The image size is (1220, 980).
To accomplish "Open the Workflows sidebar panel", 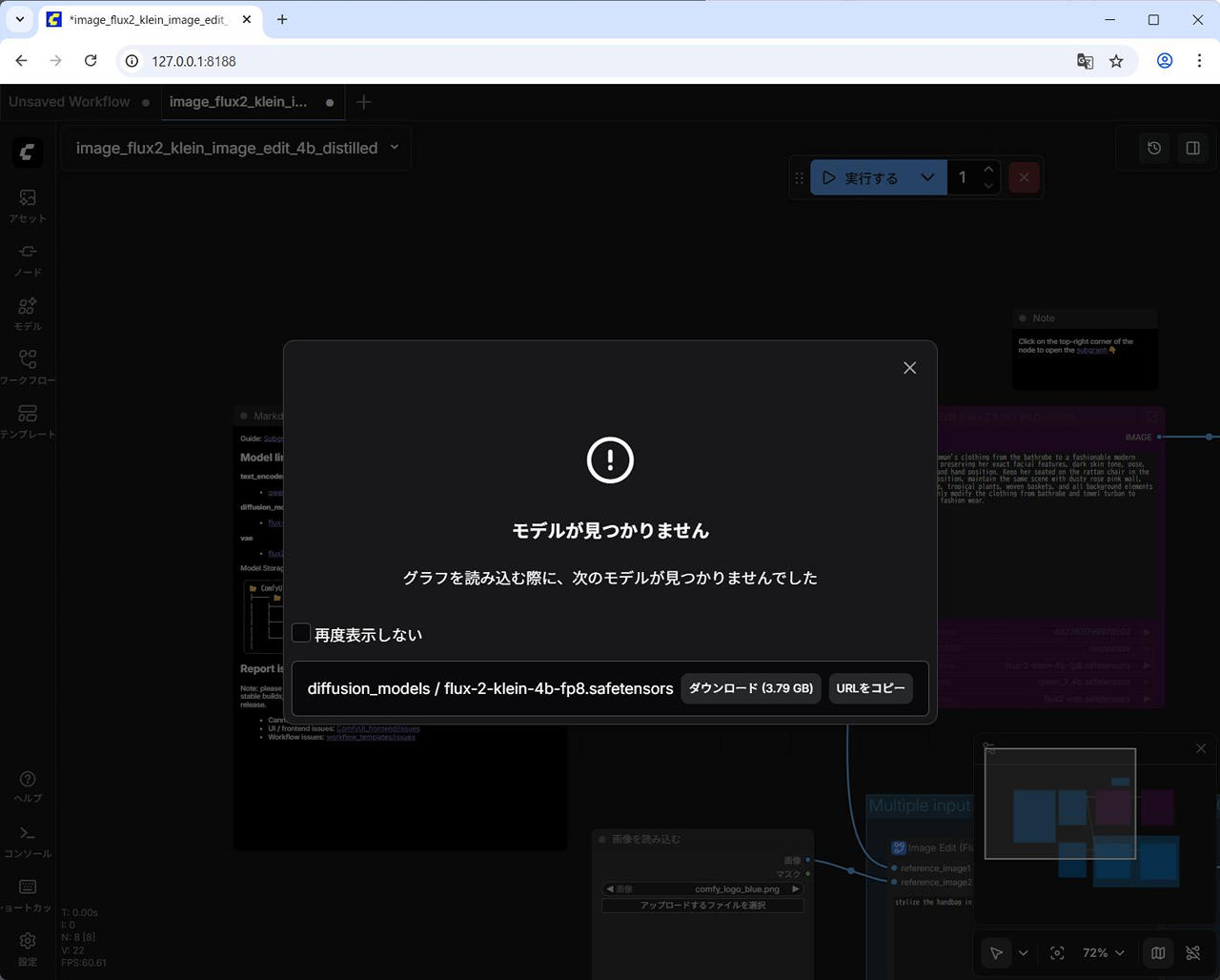I will (x=28, y=366).
